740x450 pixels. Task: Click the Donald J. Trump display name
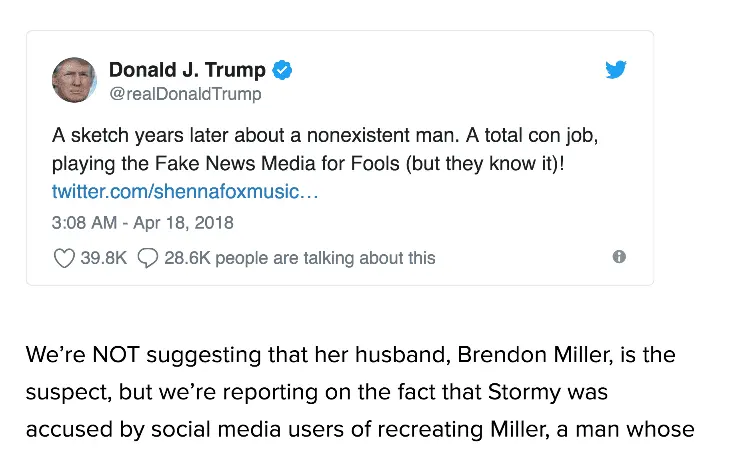pos(187,70)
